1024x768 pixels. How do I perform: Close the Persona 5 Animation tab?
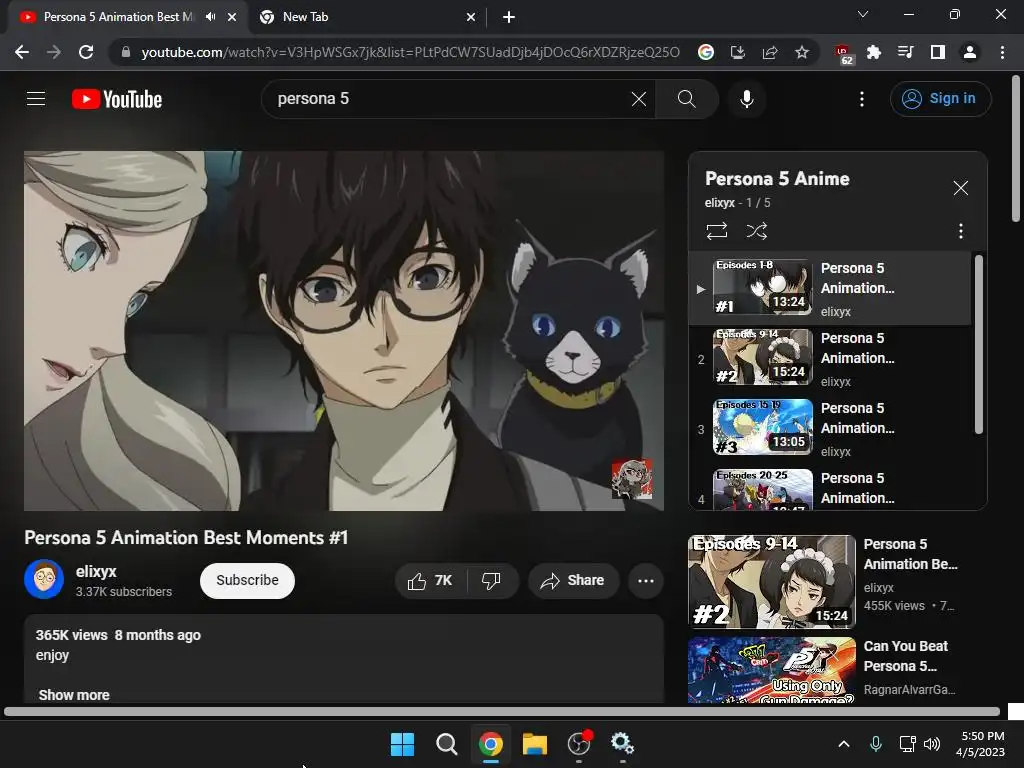232,17
